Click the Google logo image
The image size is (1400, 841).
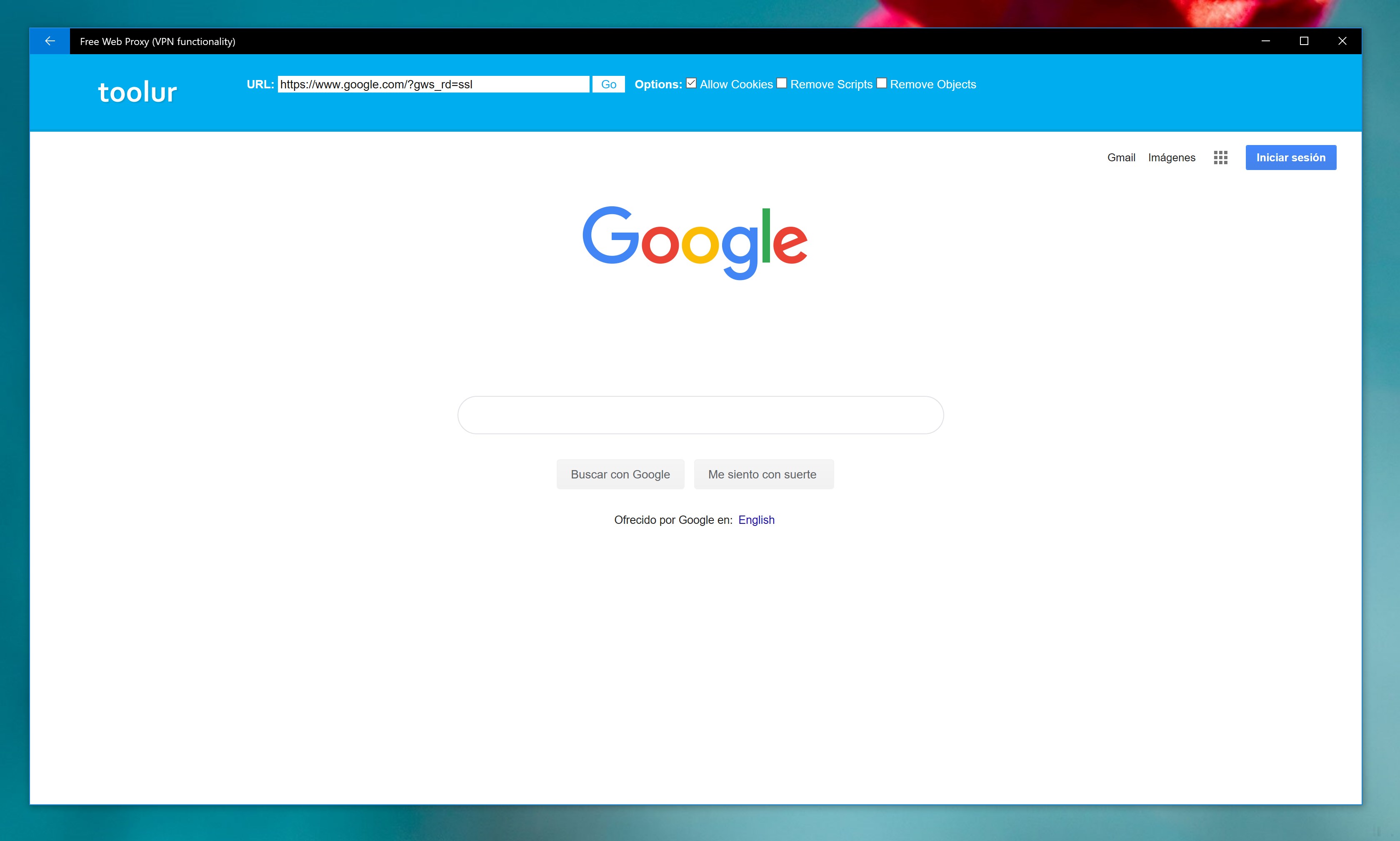coord(695,243)
